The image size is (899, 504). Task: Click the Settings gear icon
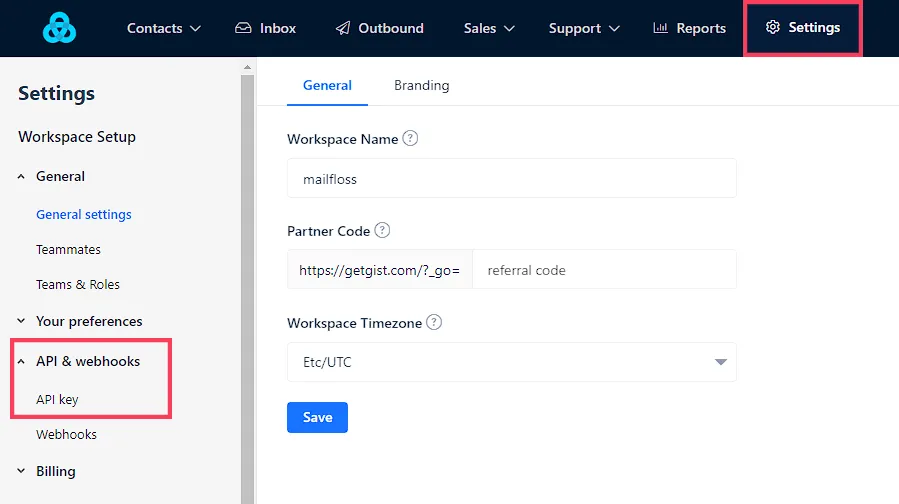pyautogui.click(x=773, y=27)
